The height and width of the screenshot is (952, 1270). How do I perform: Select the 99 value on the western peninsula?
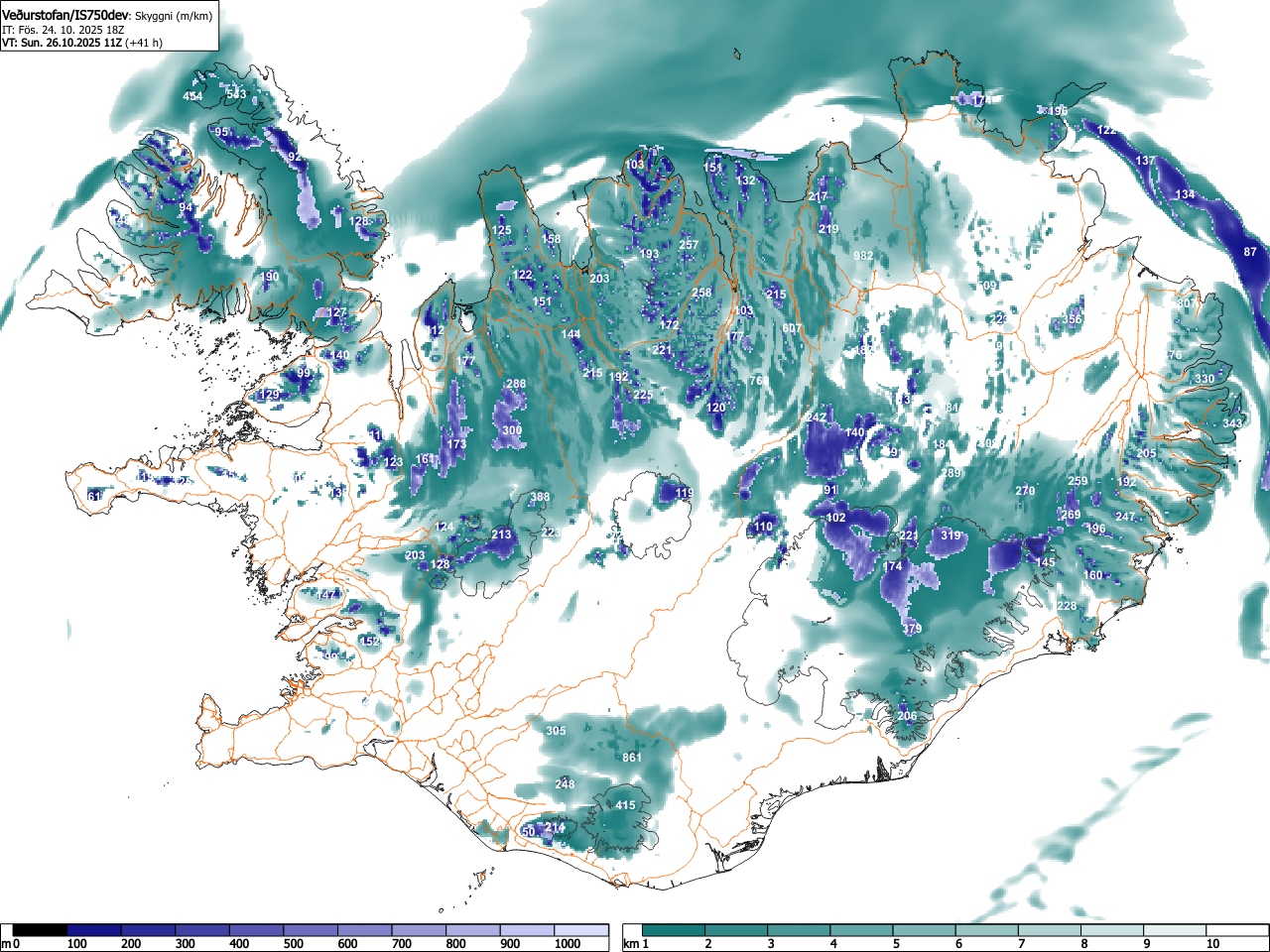pos(304,373)
